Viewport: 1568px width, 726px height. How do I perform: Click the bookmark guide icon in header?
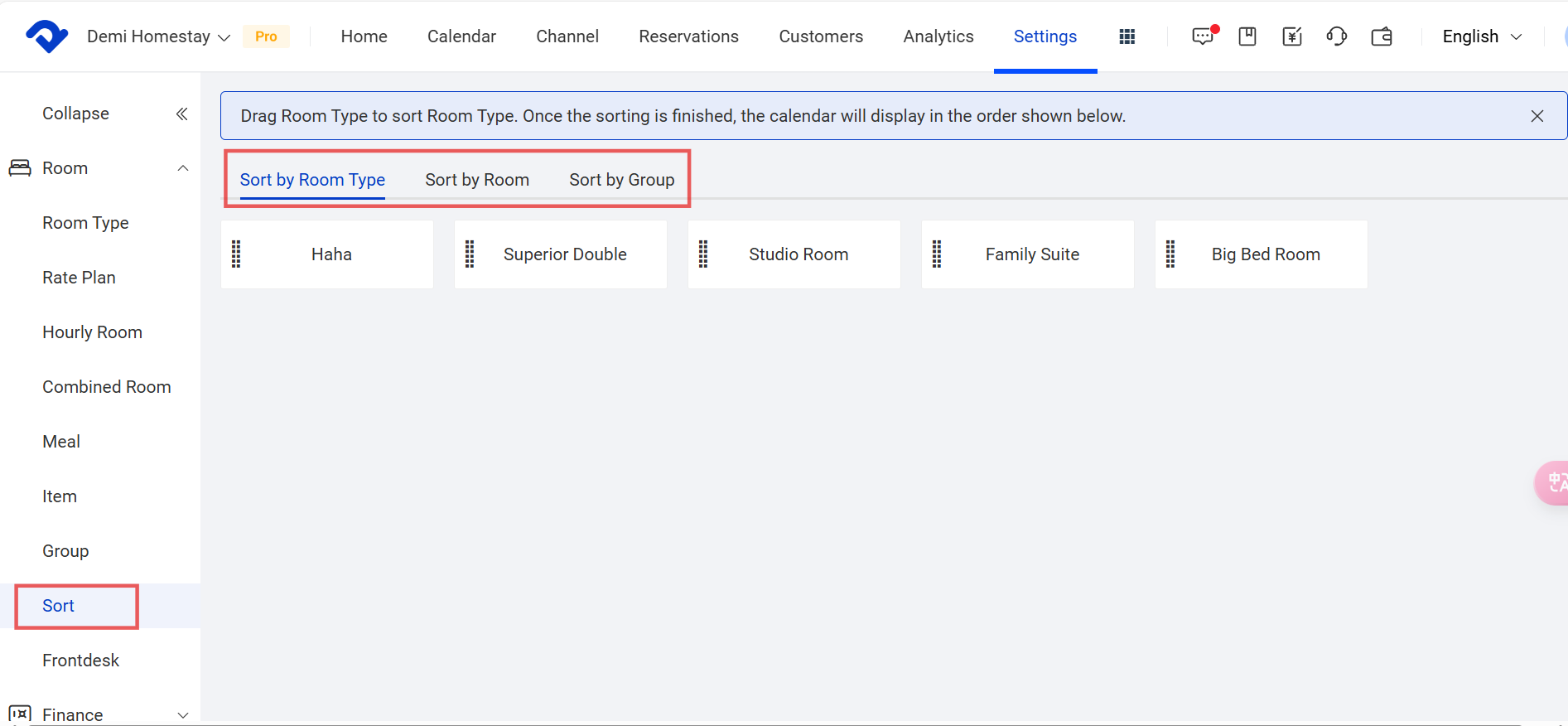coord(1247,36)
